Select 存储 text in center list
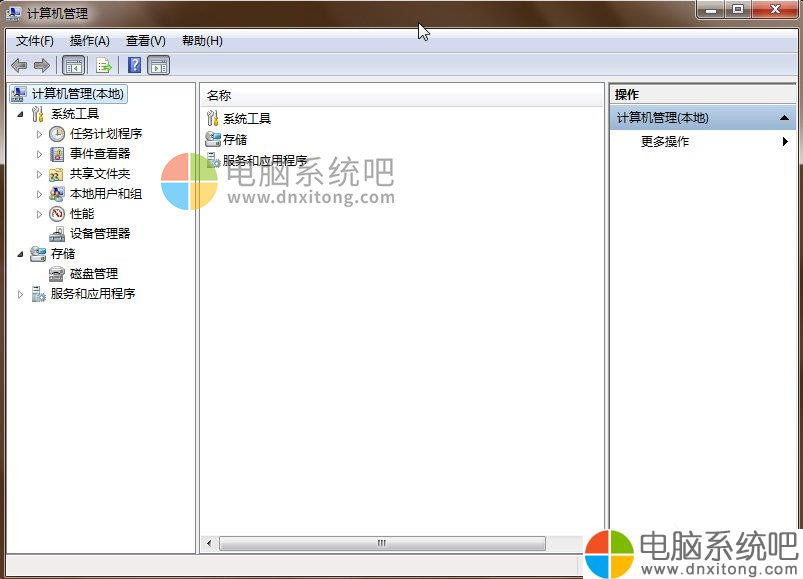The height and width of the screenshot is (579, 803). (x=235, y=139)
